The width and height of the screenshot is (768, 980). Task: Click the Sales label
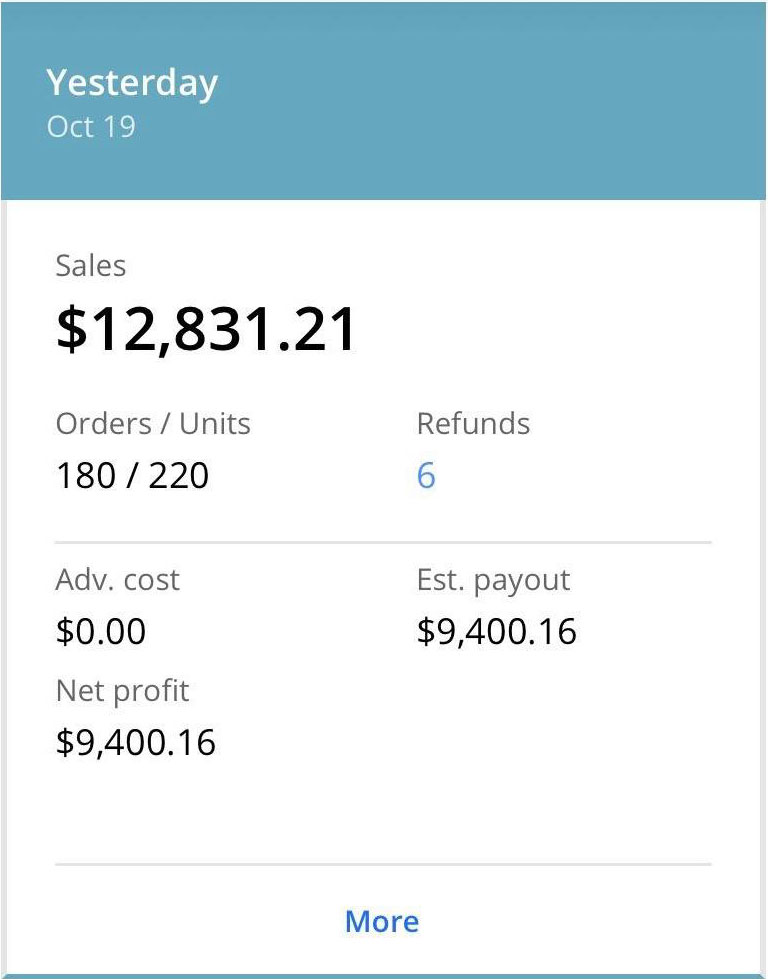click(x=91, y=266)
